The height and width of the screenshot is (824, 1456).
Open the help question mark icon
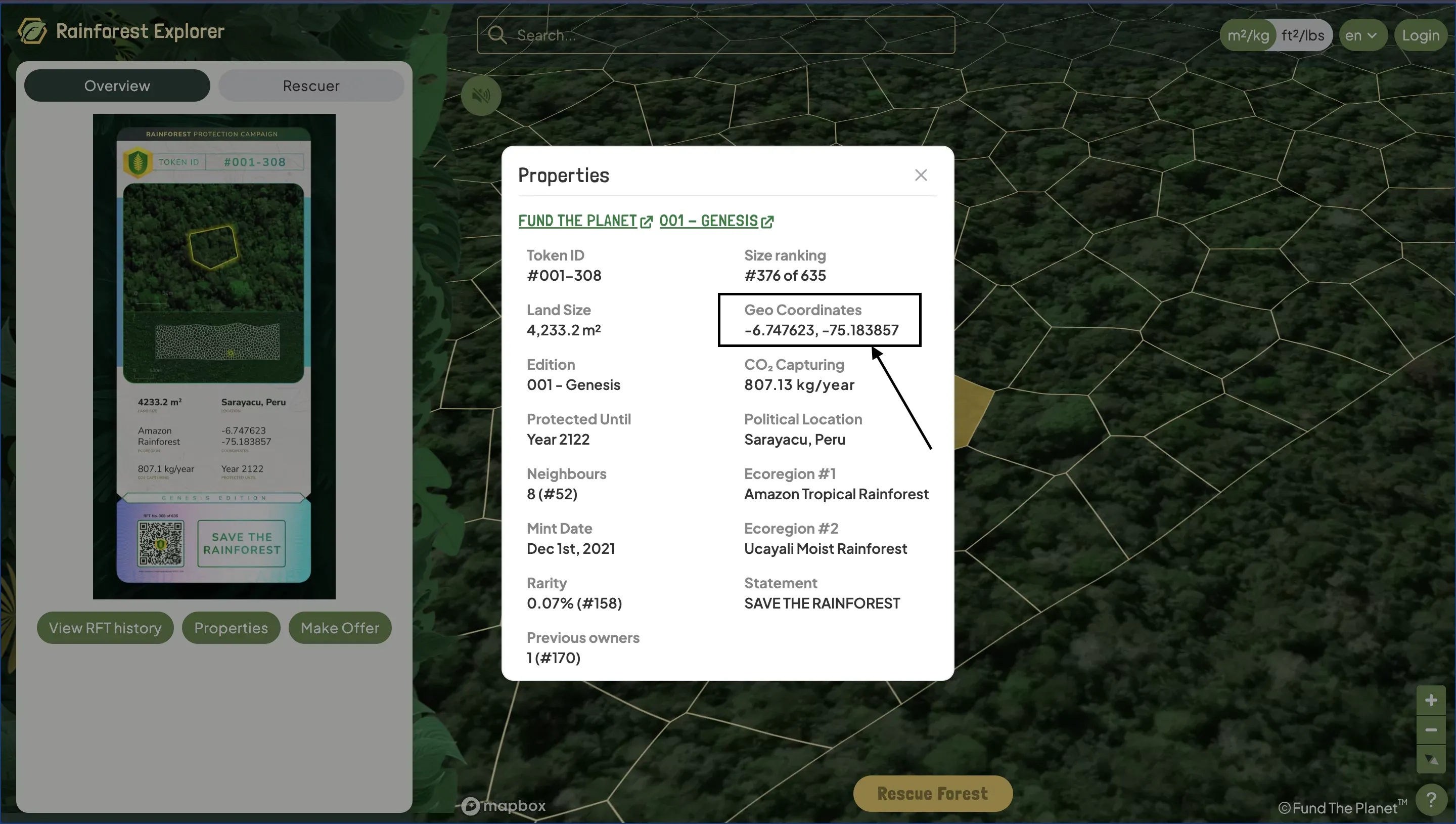[x=1431, y=800]
